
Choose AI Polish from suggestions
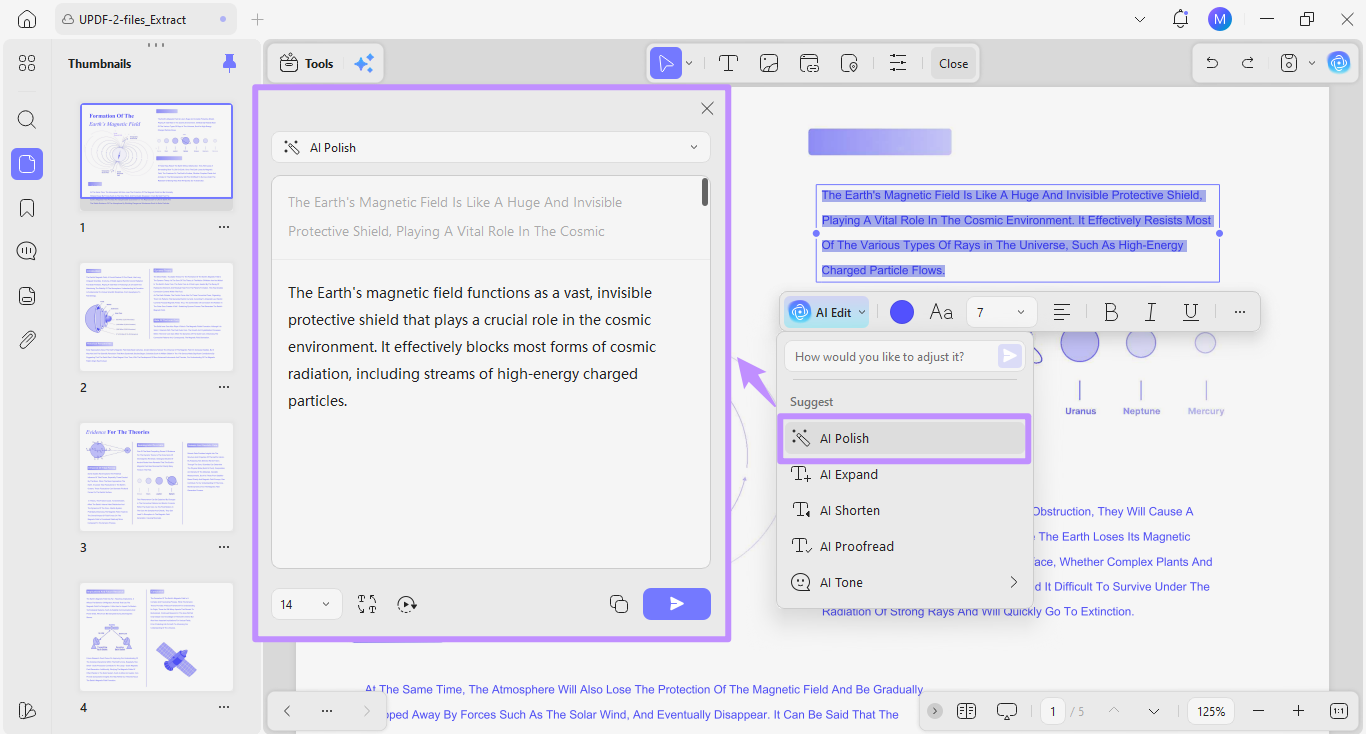coord(905,438)
